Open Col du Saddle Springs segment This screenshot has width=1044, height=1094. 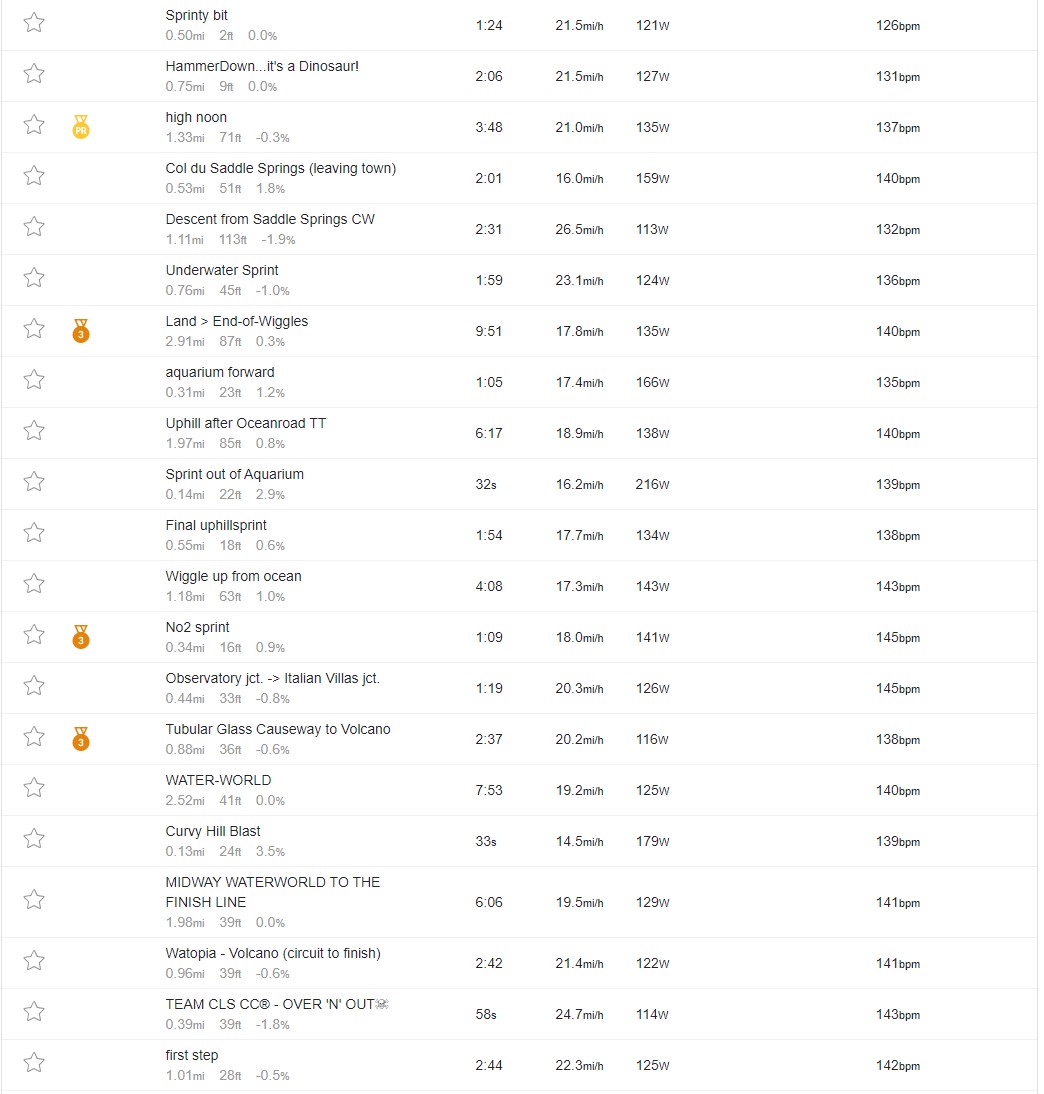click(x=281, y=168)
